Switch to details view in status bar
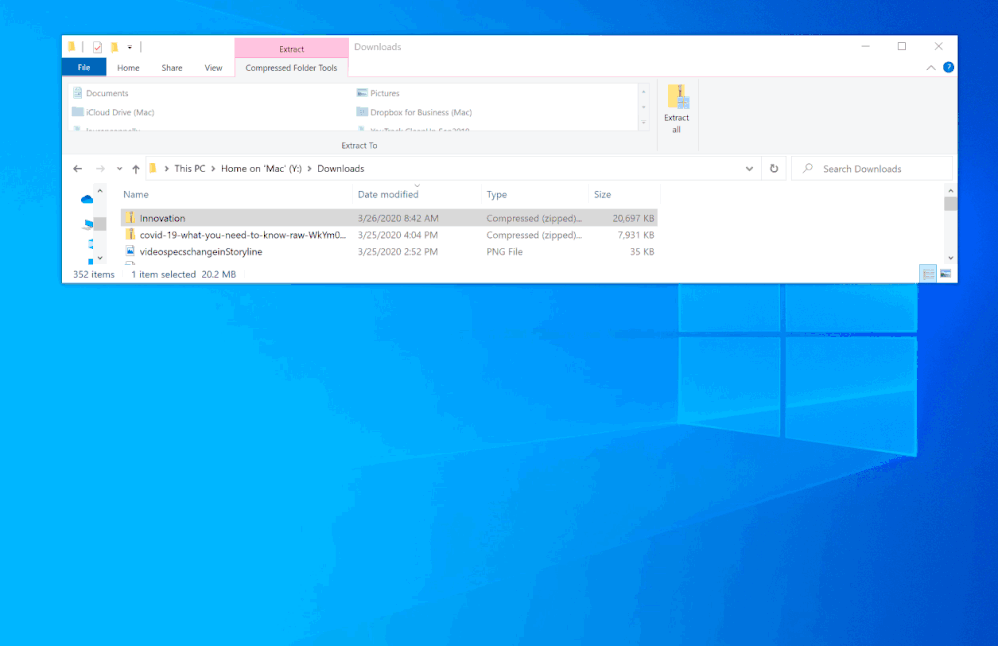The width and height of the screenshot is (998, 646). tap(928, 274)
